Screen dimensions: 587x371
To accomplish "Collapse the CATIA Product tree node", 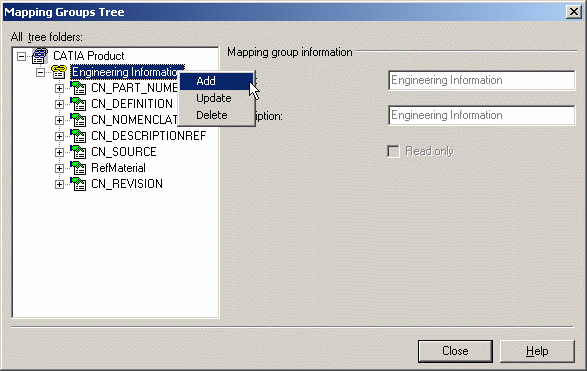I will coord(22,57).
